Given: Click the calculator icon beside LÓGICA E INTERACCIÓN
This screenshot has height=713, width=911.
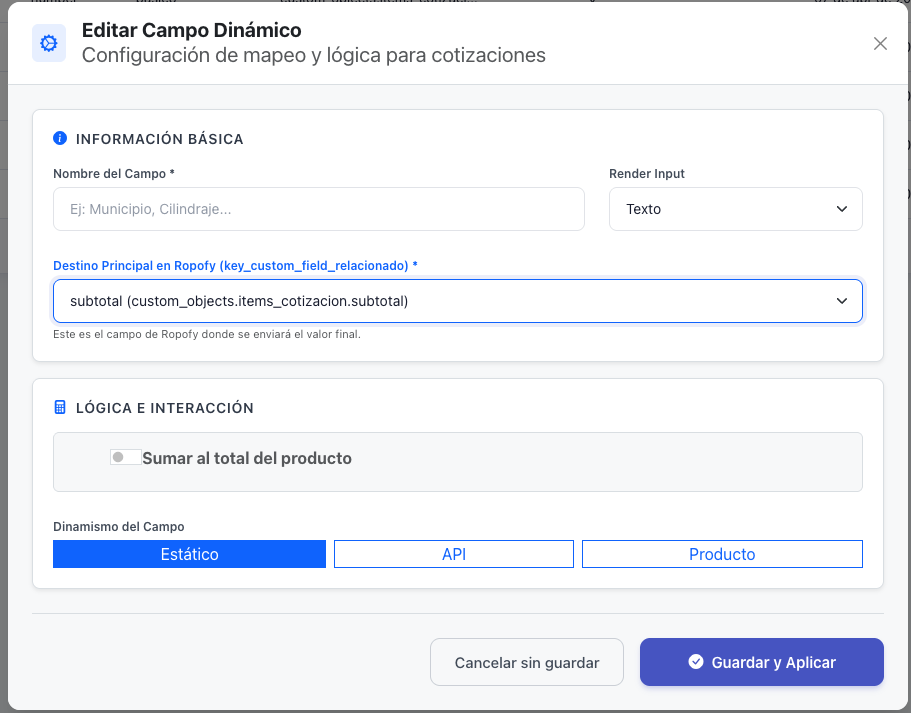Looking at the screenshot, I should 60,407.
